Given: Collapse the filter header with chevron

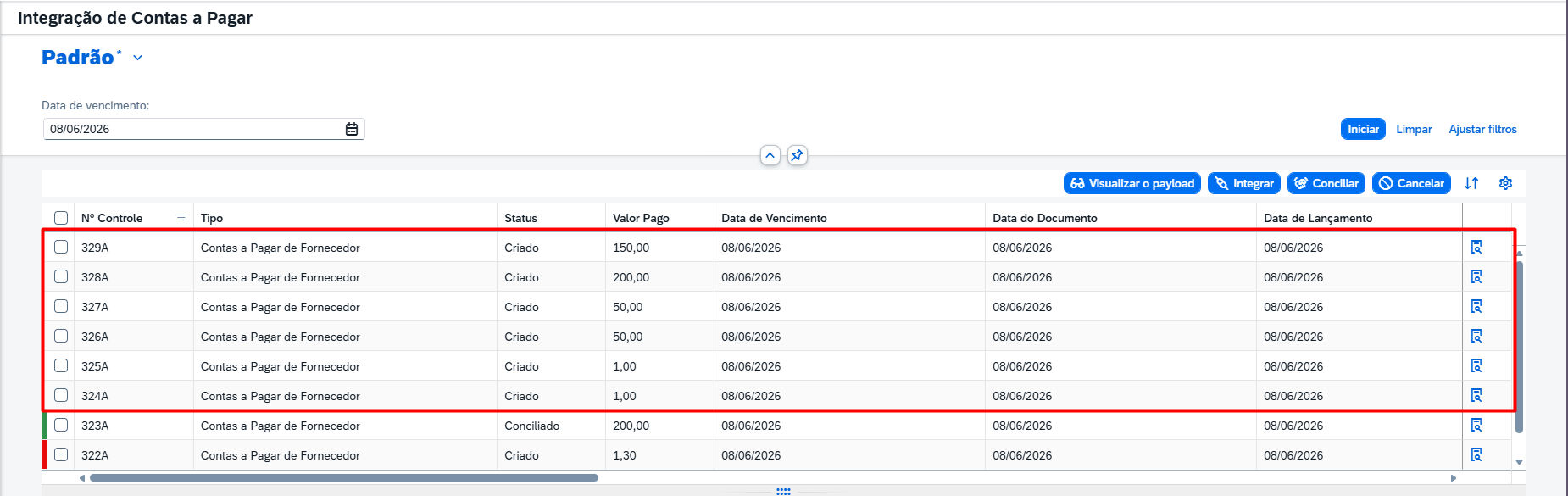Looking at the screenshot, I should point(770,155).
